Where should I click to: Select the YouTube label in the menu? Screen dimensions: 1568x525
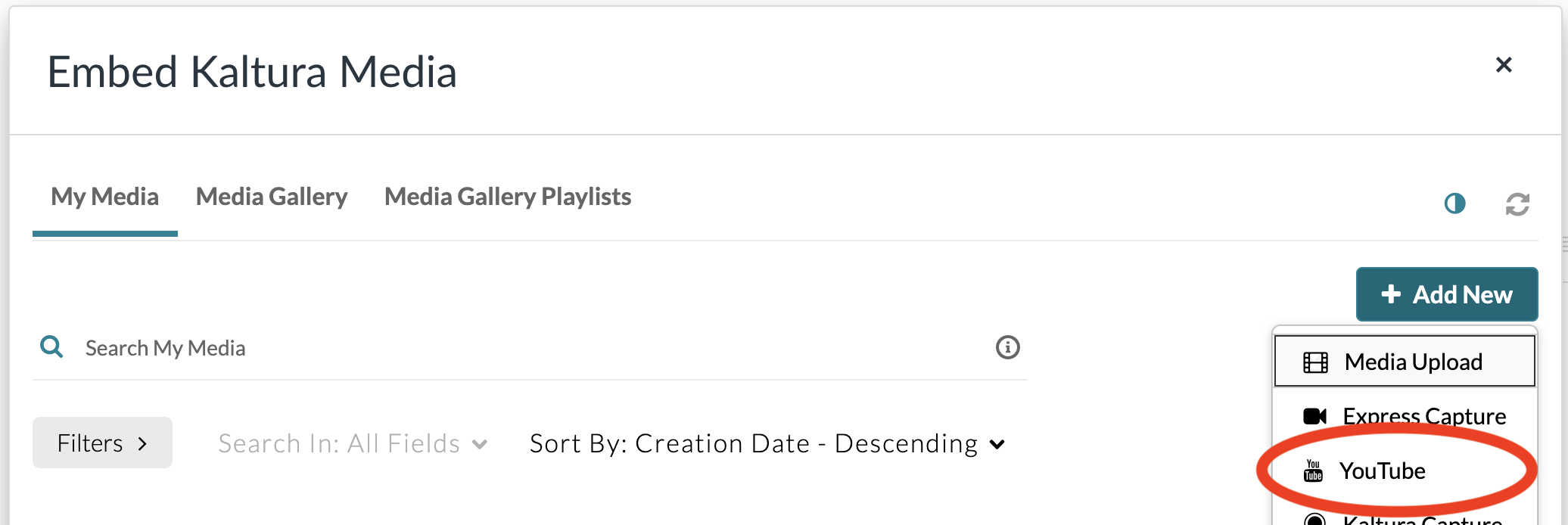click(1382, 471)
